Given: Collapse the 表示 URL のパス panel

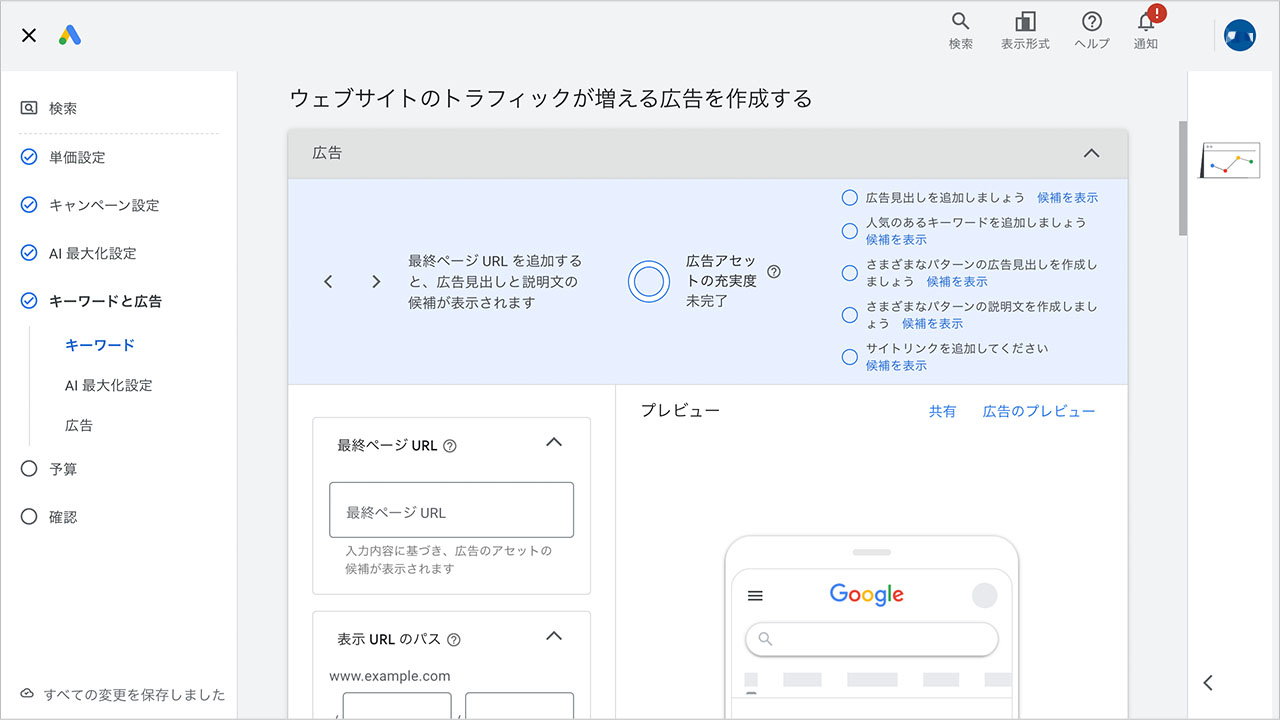Looking at the screenshot, I should click(554, 635).
